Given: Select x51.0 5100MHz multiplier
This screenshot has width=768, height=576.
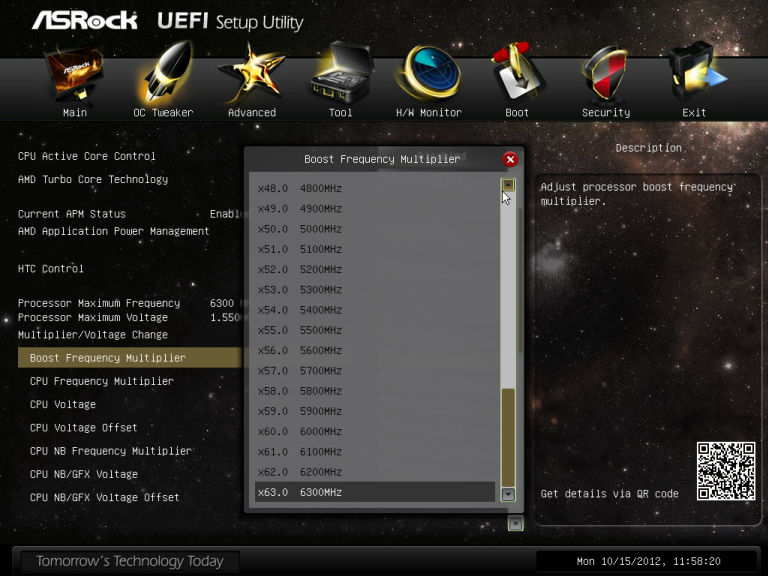Looking at the screenshot, I should click(x=375, y=249).
